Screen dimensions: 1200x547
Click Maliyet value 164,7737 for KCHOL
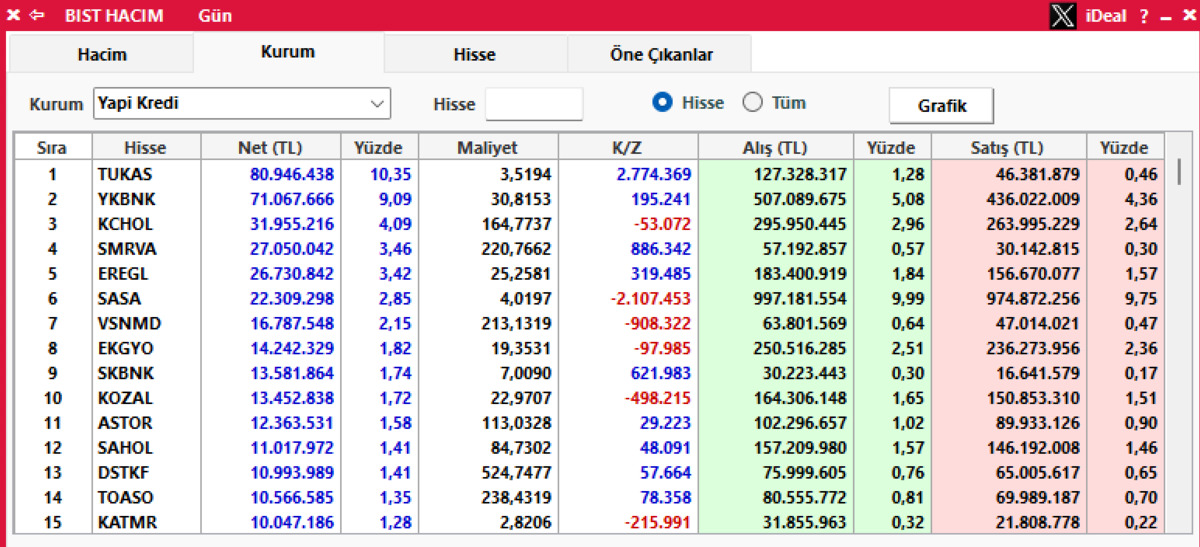[517, 224]
